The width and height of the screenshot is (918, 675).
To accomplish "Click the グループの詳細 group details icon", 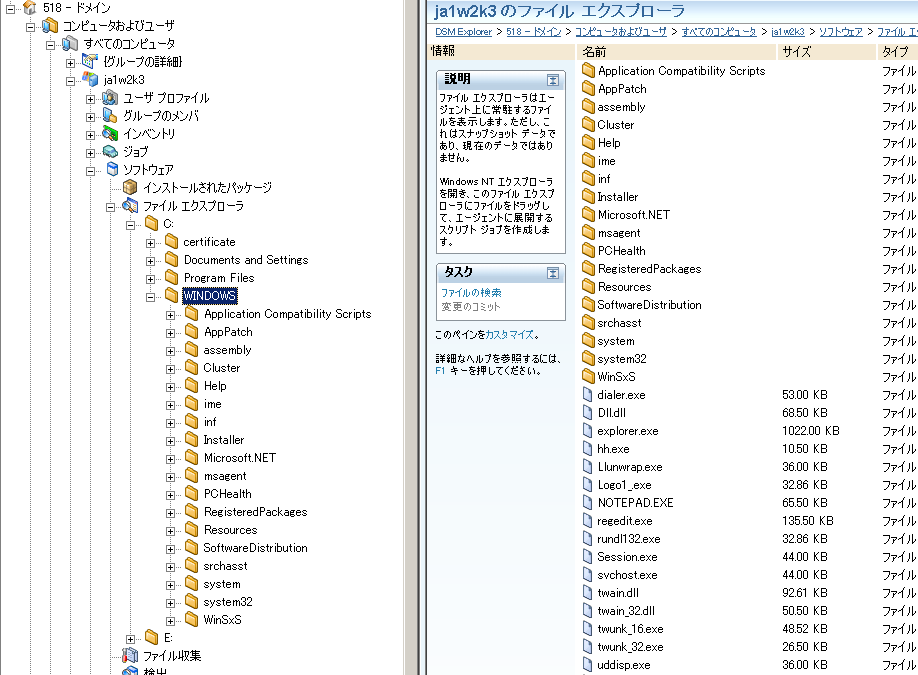I will pyautogui.click(x=90, y=61).
